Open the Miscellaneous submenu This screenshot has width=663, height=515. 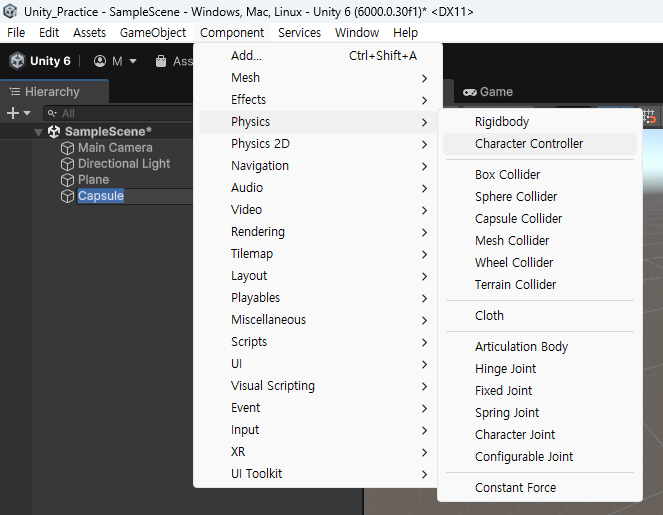(318, 320)
